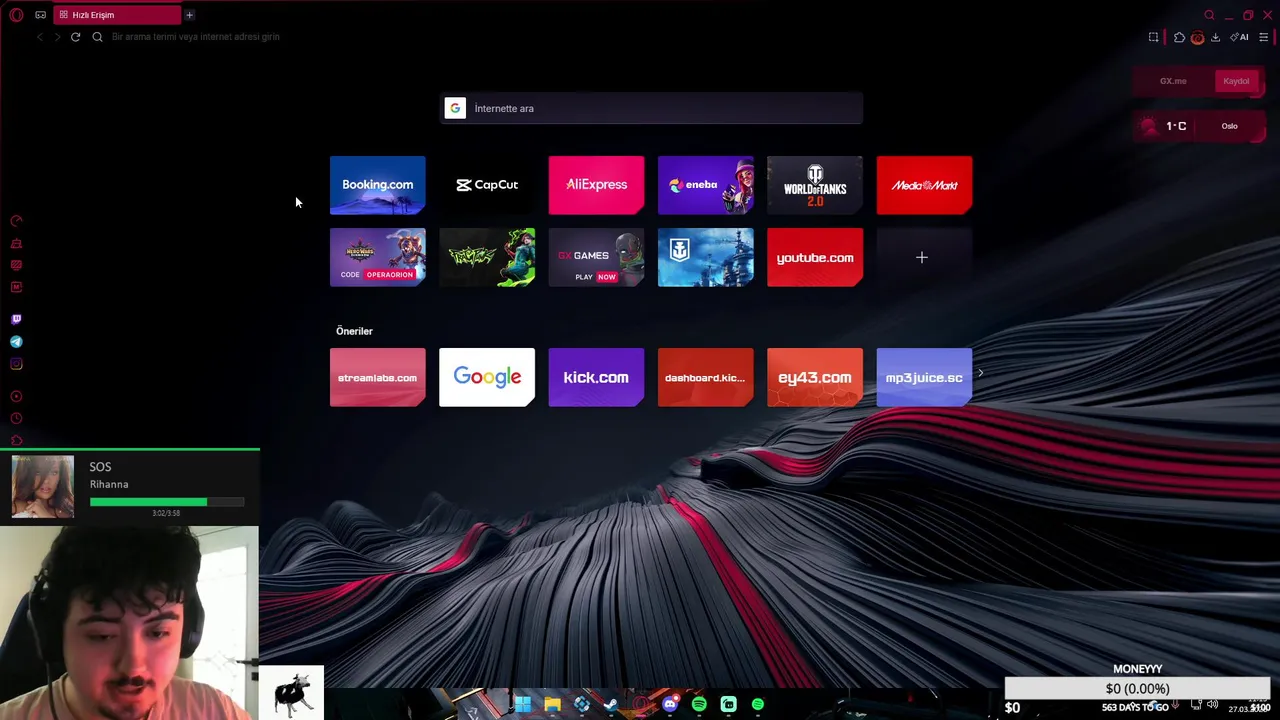The image size is (1280, 720).
Task: Click the Windows Start button
Action: pyautogui.click(x=522, y=705)
